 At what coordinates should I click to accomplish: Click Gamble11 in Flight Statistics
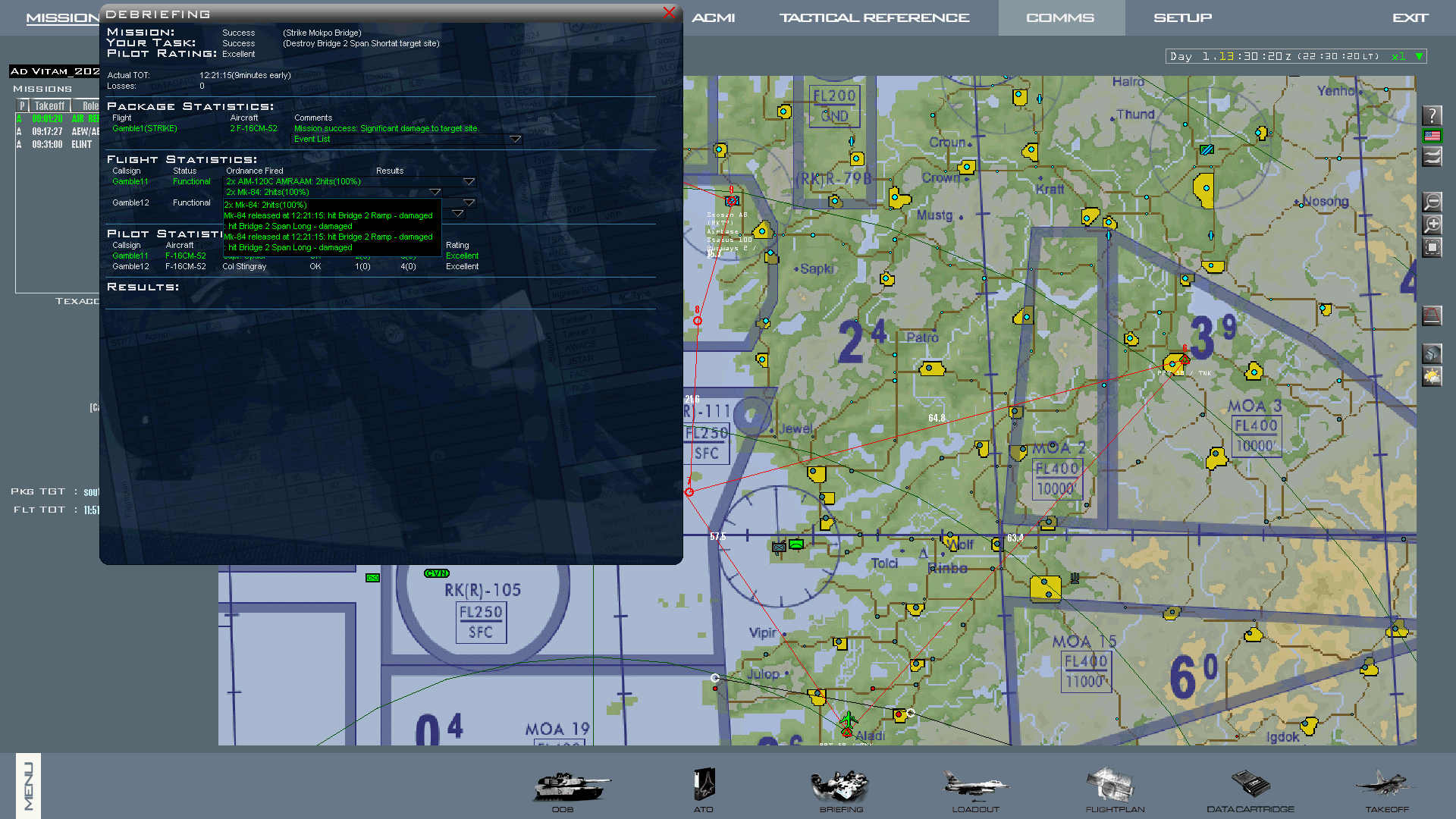point(130,181)
